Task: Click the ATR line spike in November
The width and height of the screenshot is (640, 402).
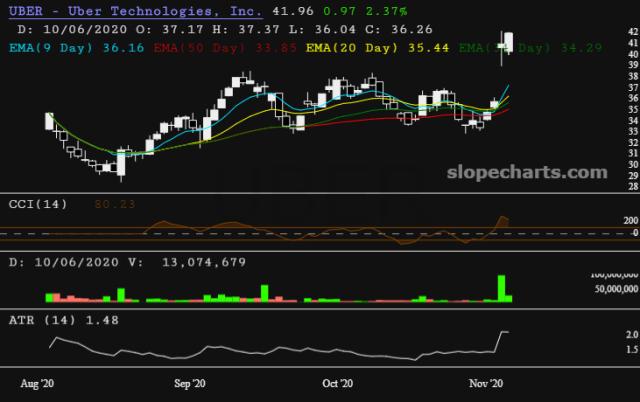Action: point(504,332)
